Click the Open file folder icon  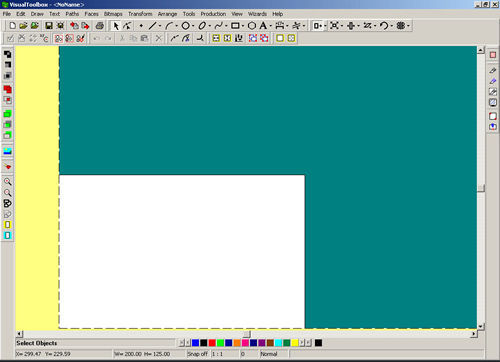23,26
